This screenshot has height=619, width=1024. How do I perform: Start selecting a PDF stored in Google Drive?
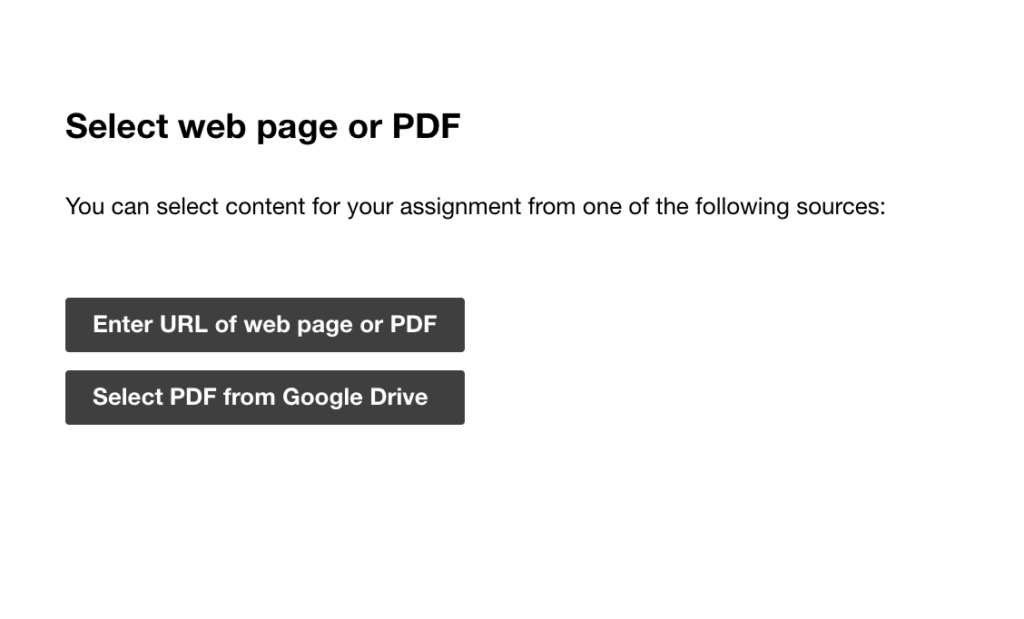(x=264, y=397)
